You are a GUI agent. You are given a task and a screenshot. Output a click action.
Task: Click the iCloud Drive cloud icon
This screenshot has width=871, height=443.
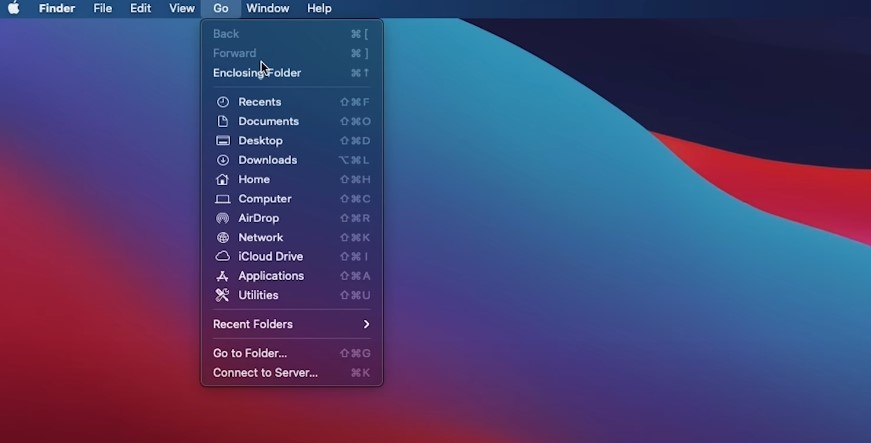click(223, 256)
